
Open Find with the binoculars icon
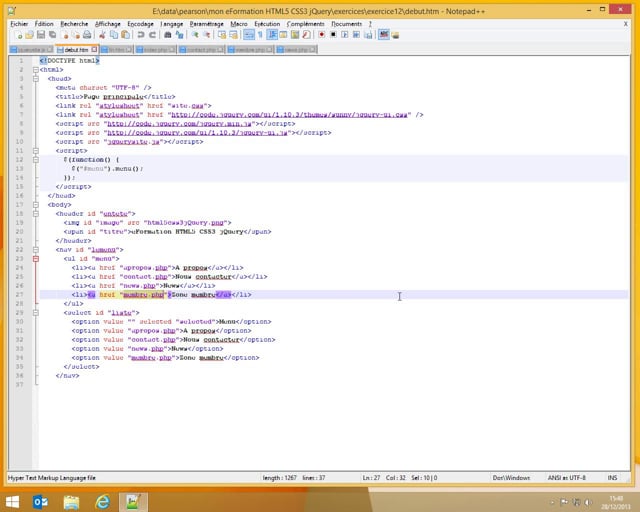168,35
